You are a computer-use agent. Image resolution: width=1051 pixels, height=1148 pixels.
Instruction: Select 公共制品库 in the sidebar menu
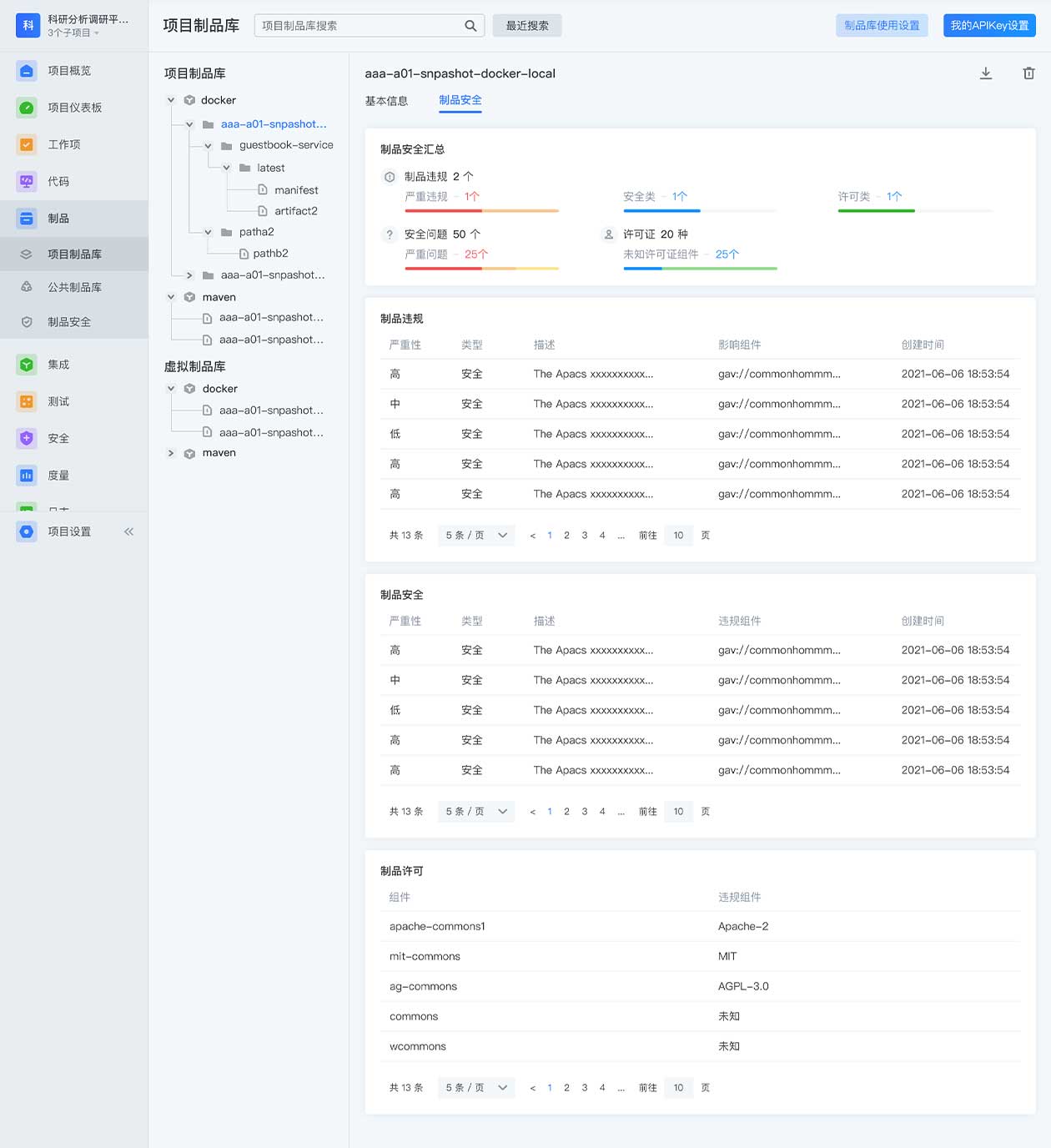[74, 287]
